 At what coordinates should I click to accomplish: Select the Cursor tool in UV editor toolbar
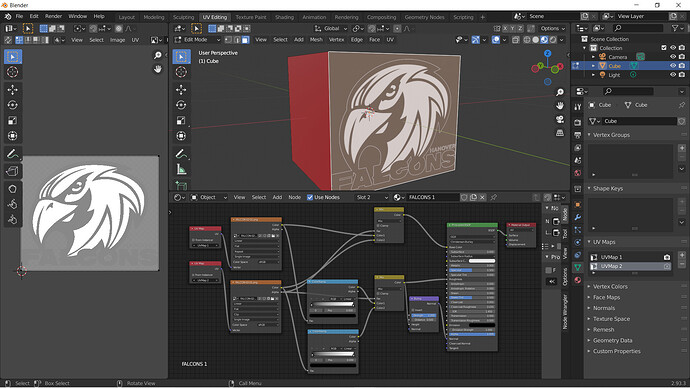12,72
